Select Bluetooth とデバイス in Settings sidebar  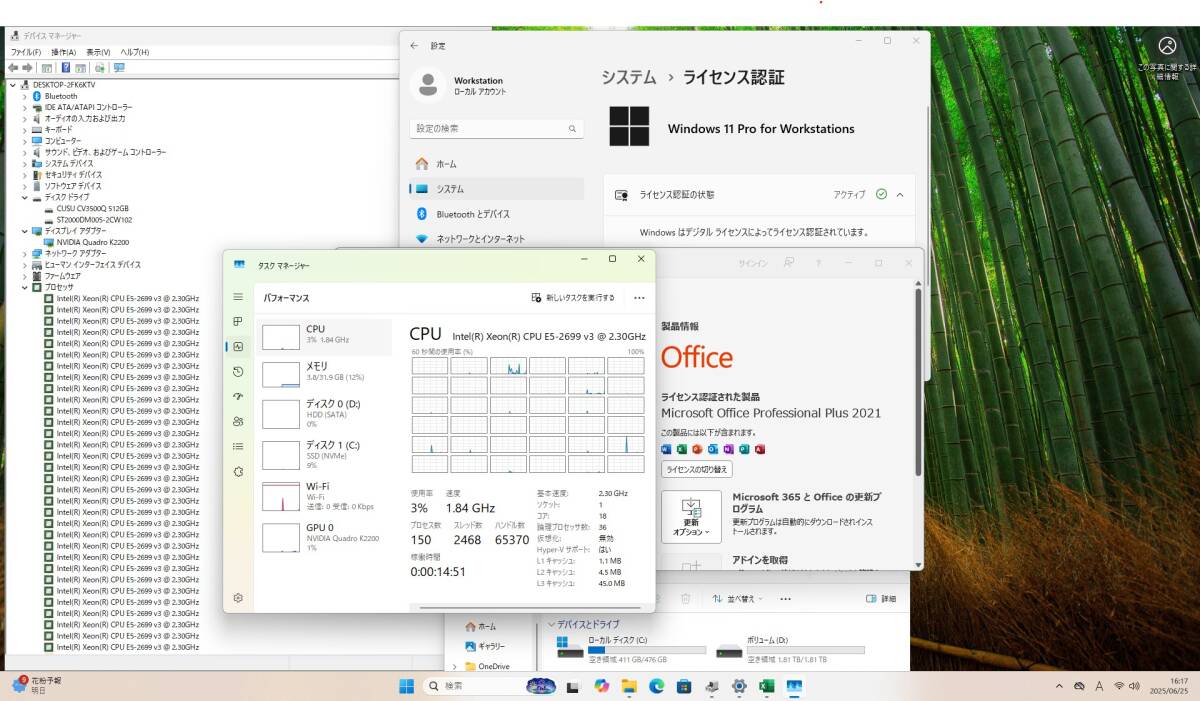(x=496, y=214)
